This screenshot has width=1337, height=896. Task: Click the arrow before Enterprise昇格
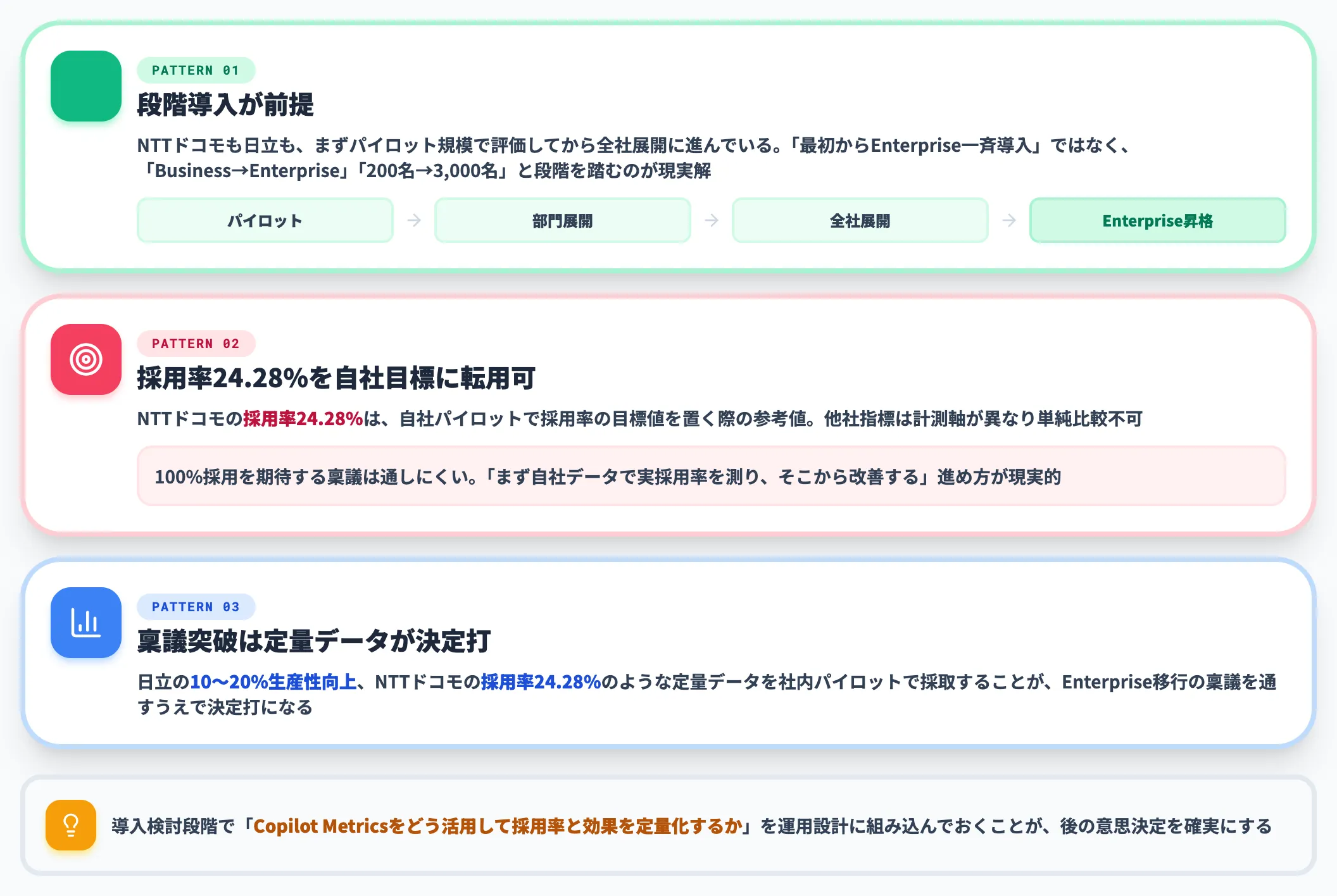(1009, 220)
